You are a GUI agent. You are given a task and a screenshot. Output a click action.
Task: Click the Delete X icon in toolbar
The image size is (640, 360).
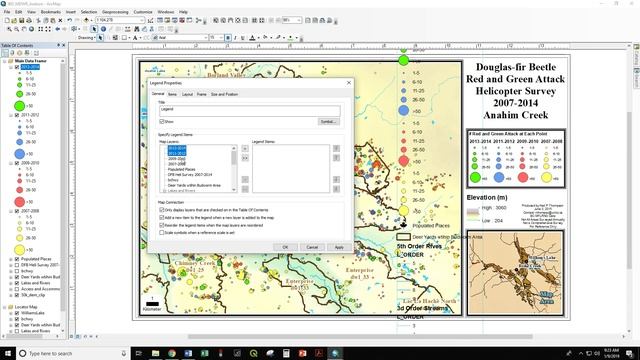[60, 20]
